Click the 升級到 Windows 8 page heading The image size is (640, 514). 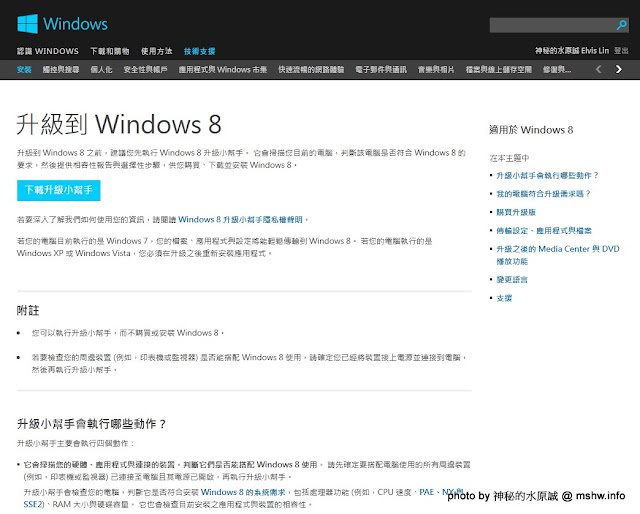[x=119, y=124]
